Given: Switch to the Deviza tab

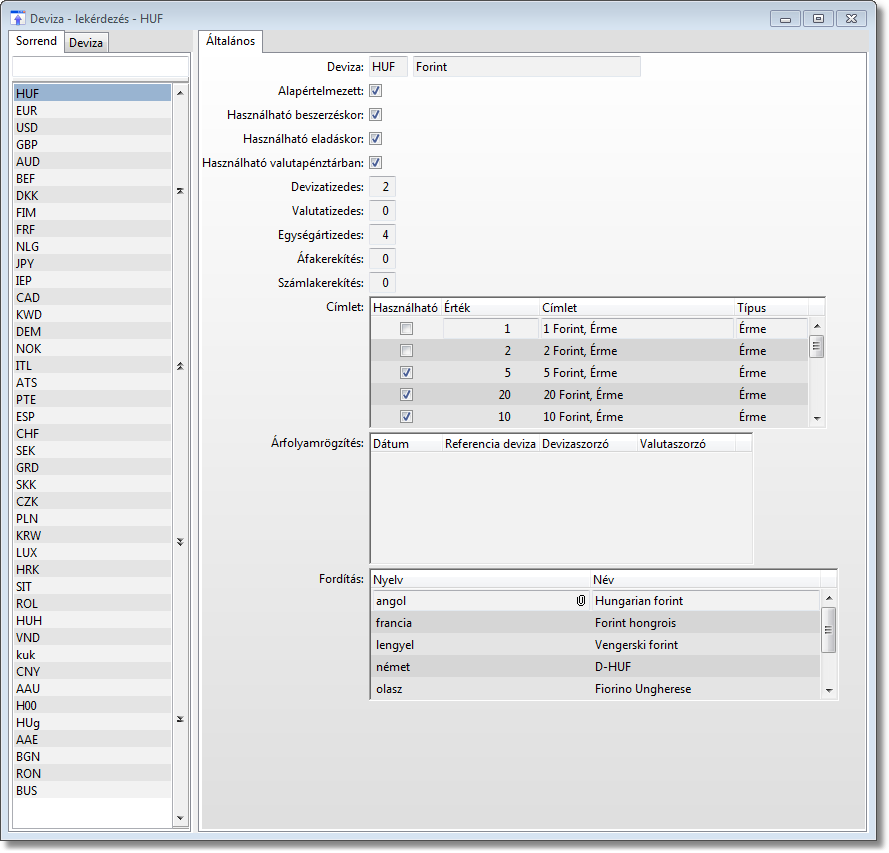Looking at the screenshot, I should 86,42.
